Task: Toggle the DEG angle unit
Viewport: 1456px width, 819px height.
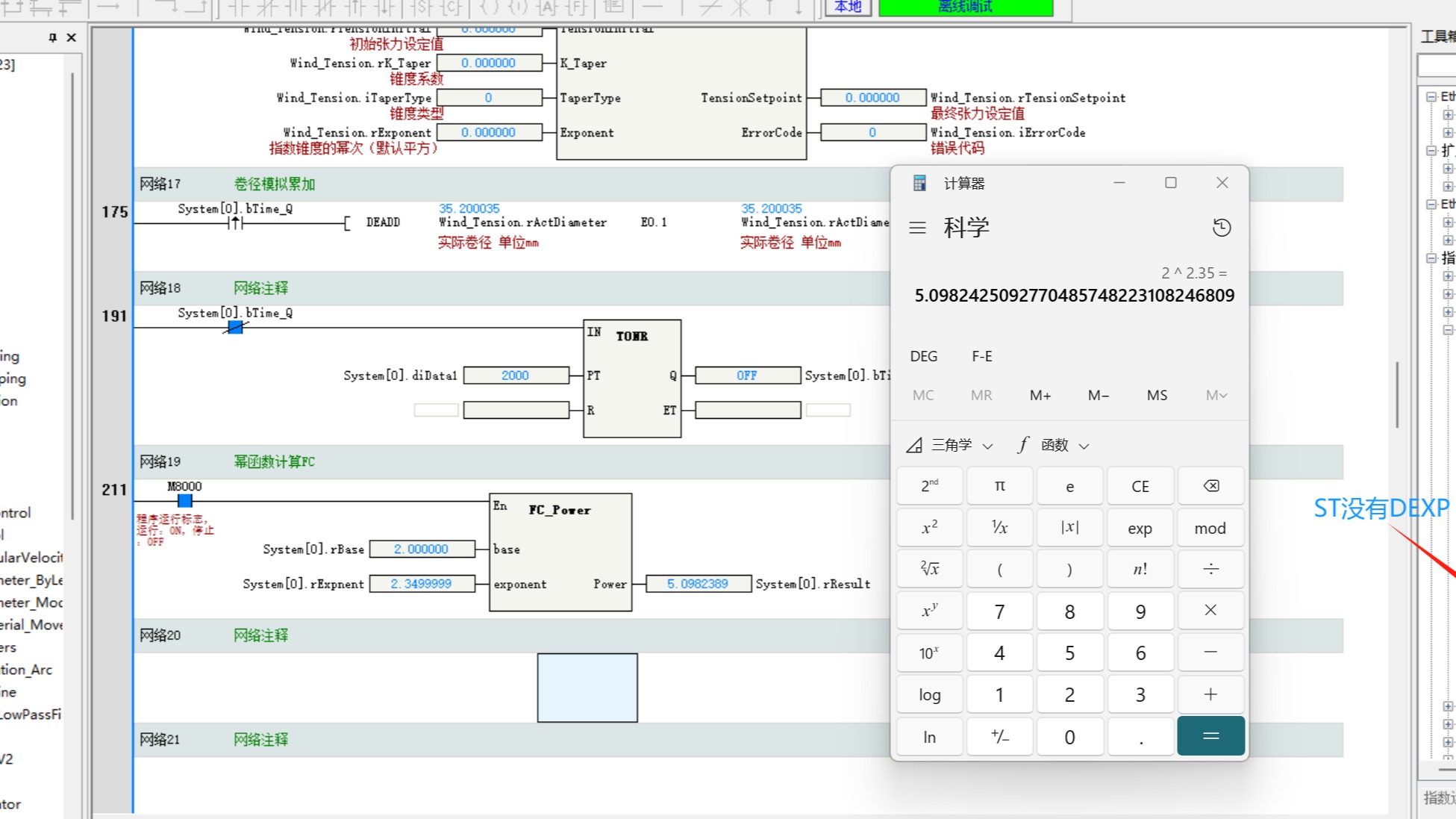Action: pyautogui.click(x=923, y=356)
